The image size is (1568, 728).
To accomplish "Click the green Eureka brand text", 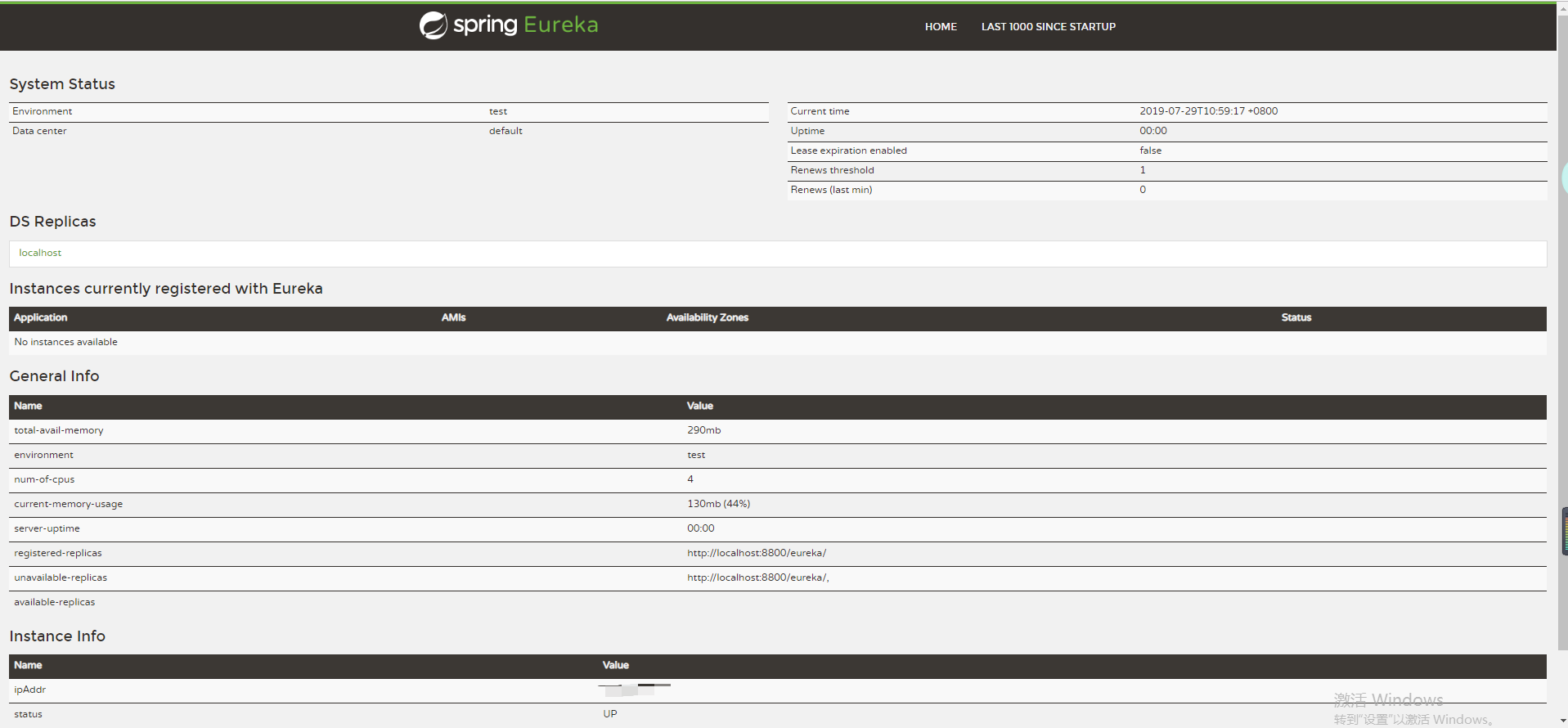I will [x=560, y=25].
